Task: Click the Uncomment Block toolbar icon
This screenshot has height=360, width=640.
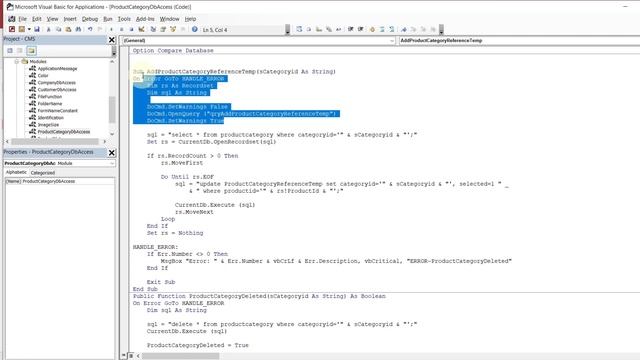Action: [x=392, y=29]
